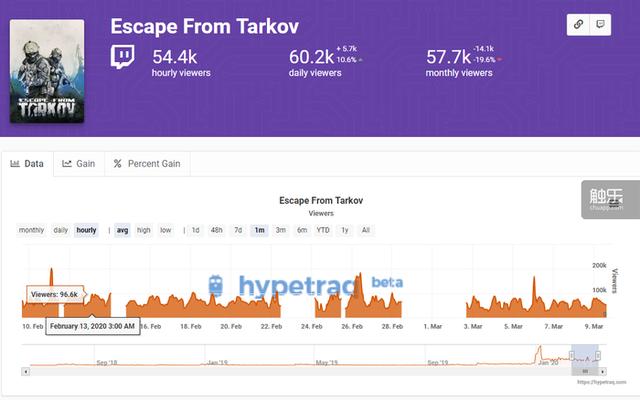Open the Escape From Tarkov cover art
The width and height of the screenshot is (640, 400).
[x=47, y=71]
